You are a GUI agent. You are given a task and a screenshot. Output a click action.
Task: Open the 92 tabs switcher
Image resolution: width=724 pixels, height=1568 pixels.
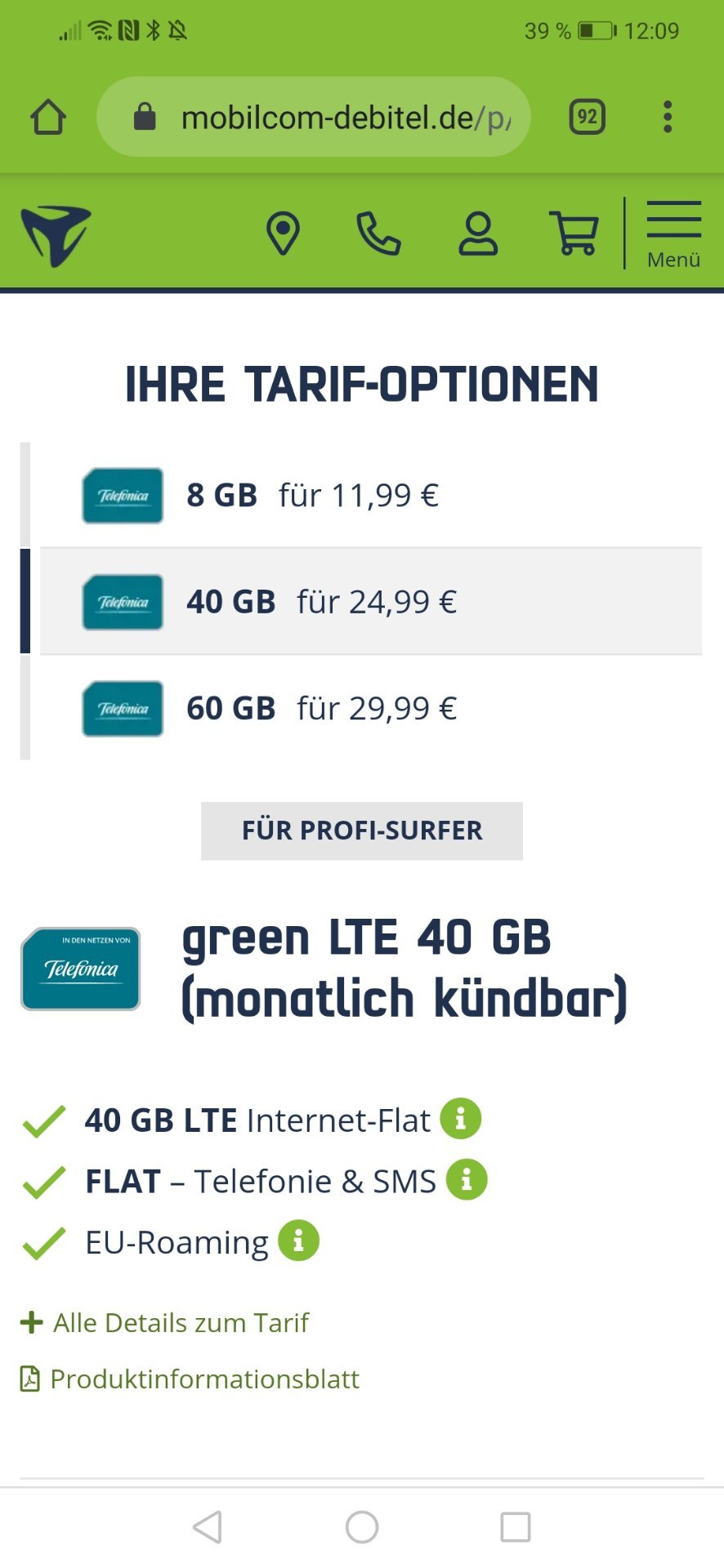point(587,117)
